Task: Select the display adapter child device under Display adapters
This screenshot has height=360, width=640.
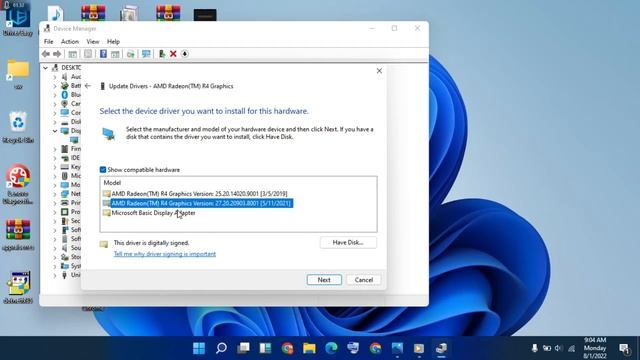Action: pyautogui.click(x=74, y=140)
